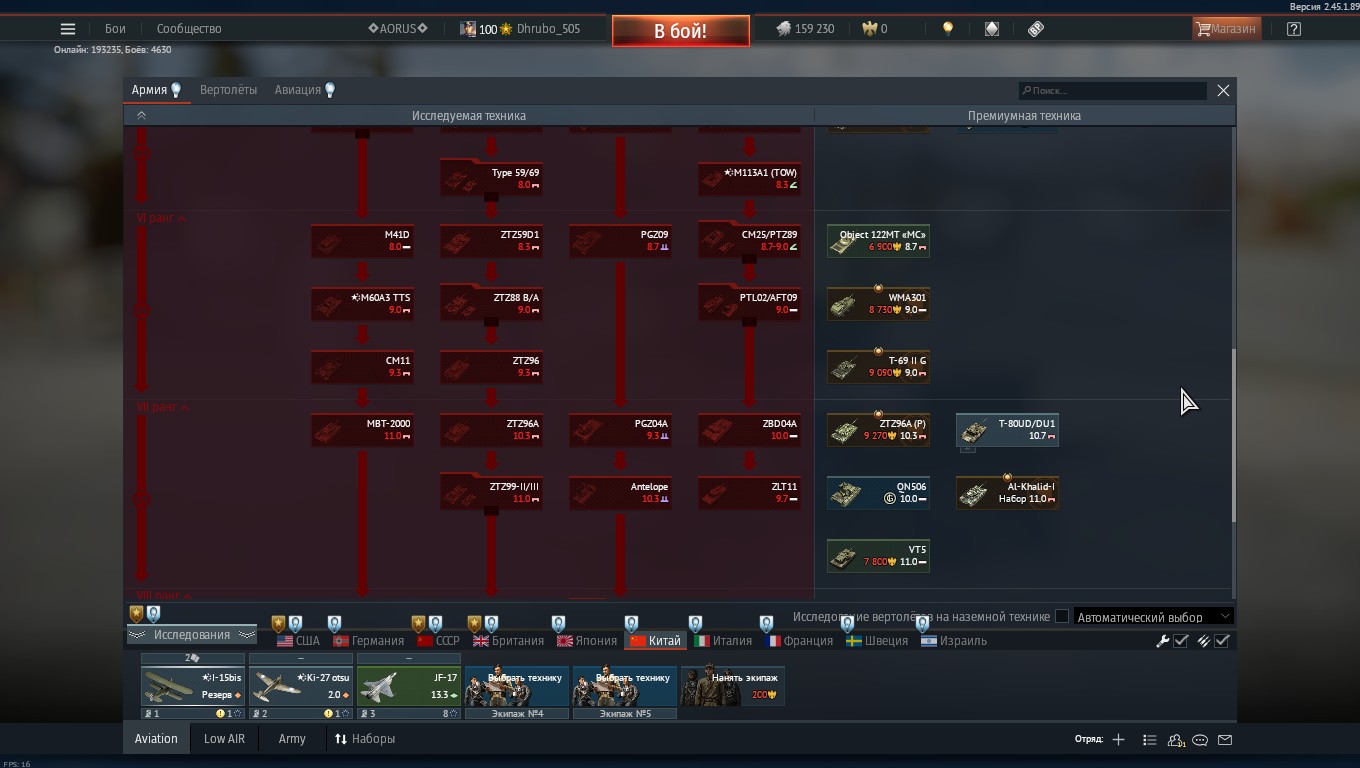The height and width of the screenshot is (768, 1360).
Task: Select the CM11 tank
Action: click(362, 367)
